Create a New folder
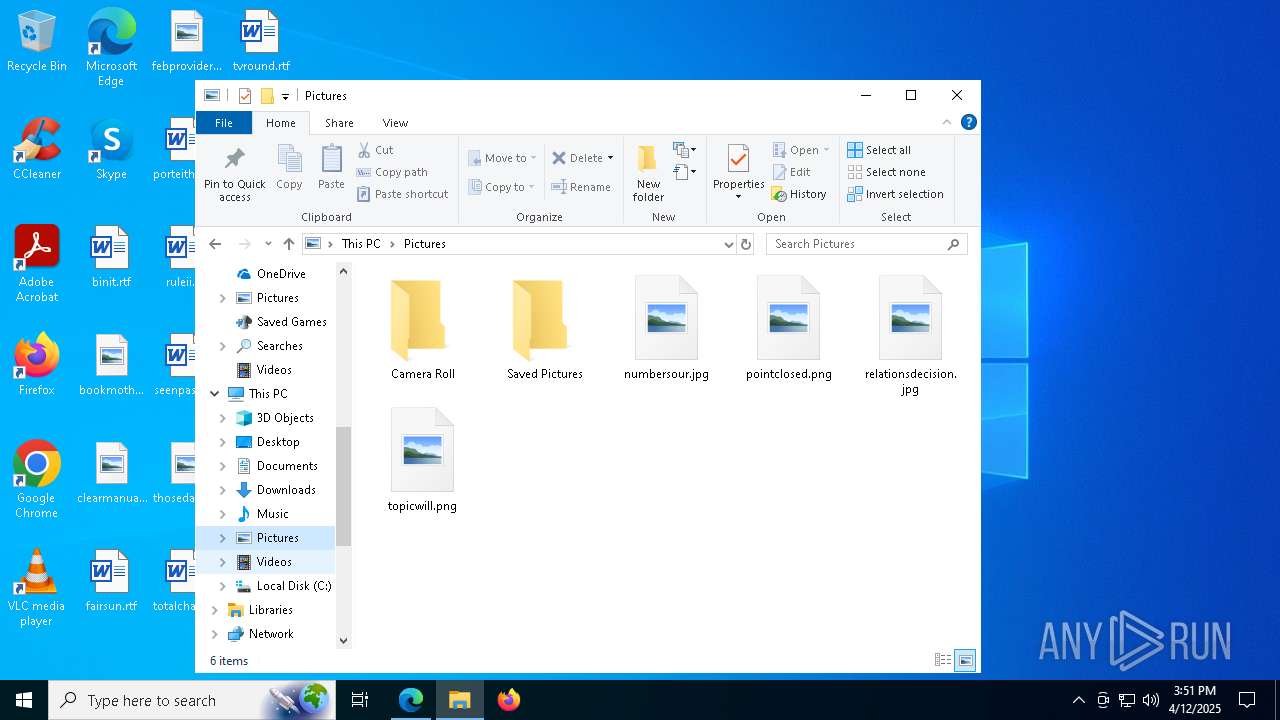 coord(648,172)
